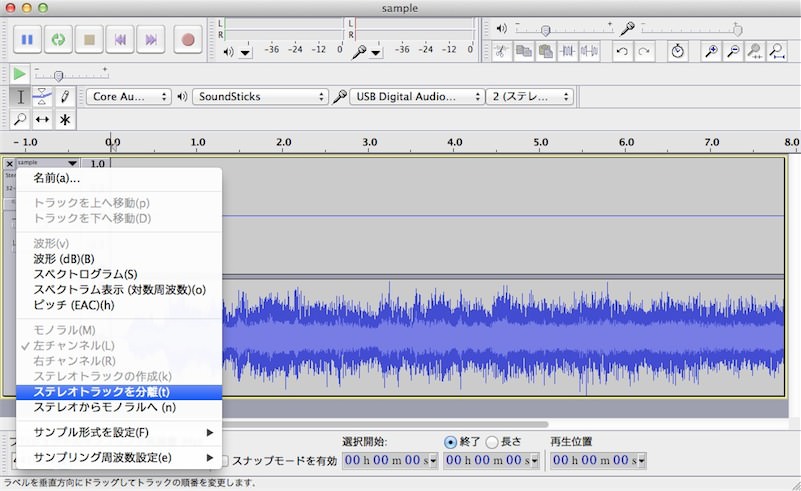Image resolution: width=801 pixels, height=491 pixels.
Task: Click the 選択開始 time field
Action: pyautogui.click(x=390, y=460)
